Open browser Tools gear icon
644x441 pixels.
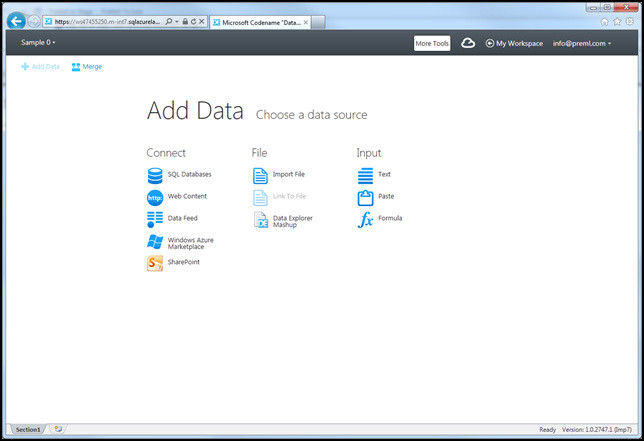[x=630, y=22]
